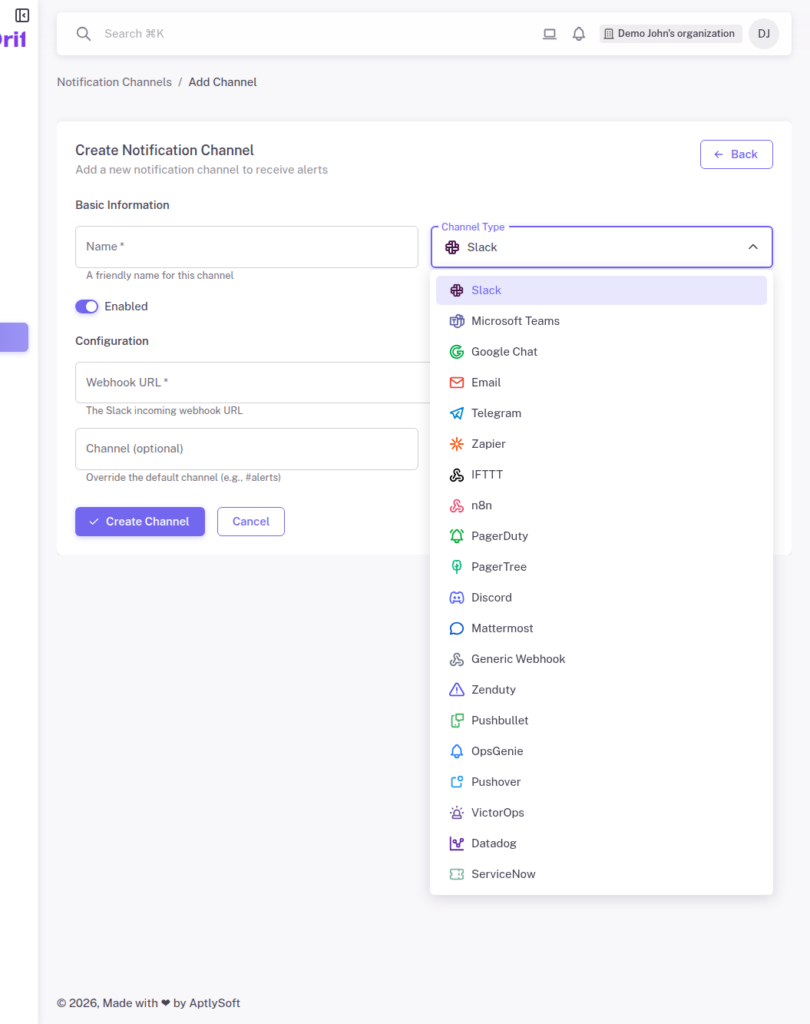Open the Channel Type combo box

click(x=600, y=246)
